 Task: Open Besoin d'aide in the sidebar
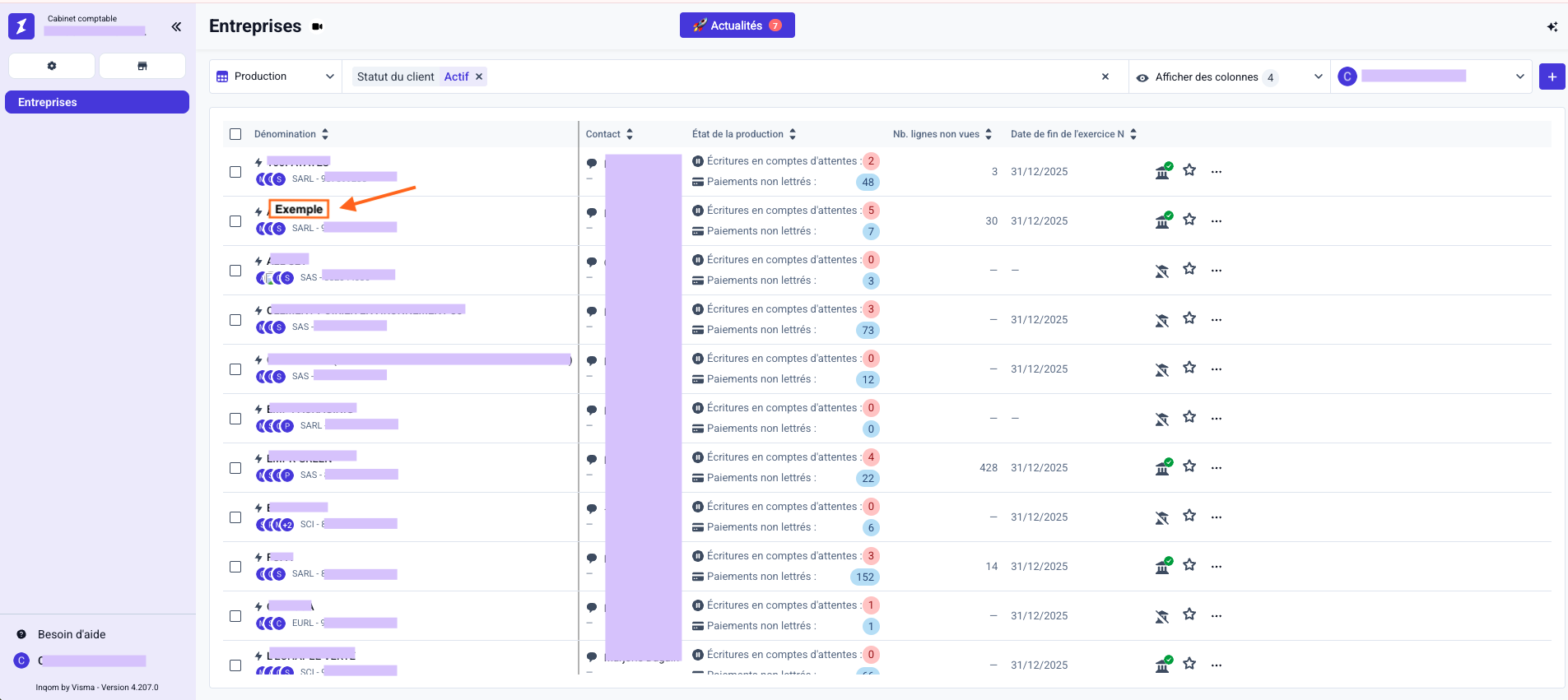click(71, 634)
